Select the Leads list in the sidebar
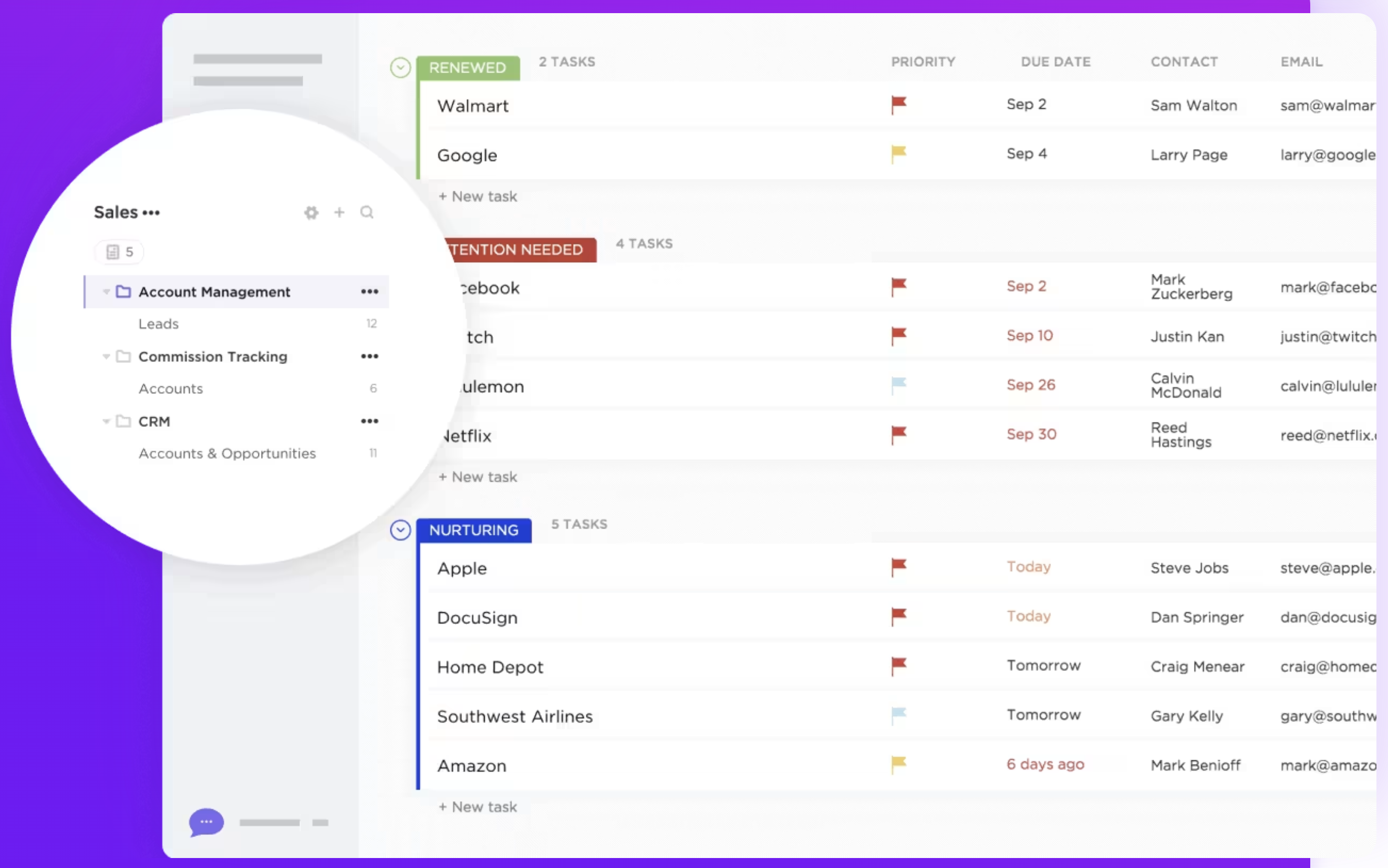Image resolution: width=1388 pixels, height=868 pixels. tap(159, 323)
